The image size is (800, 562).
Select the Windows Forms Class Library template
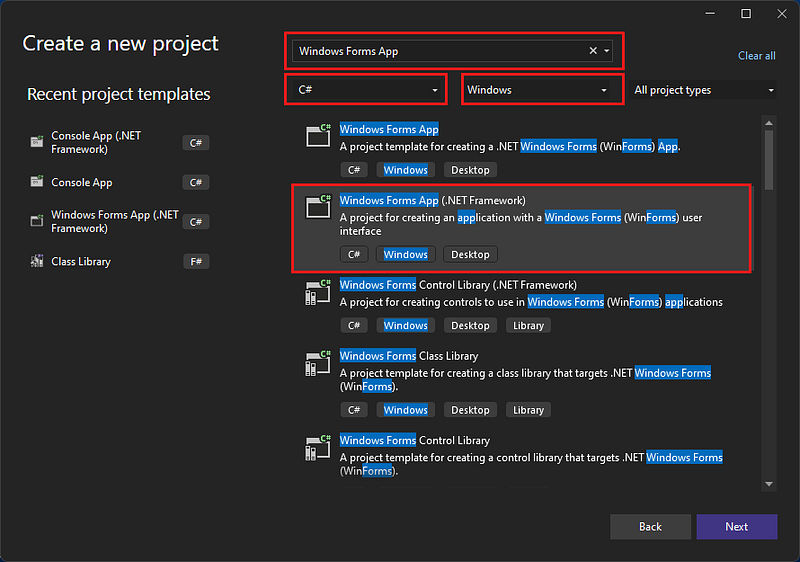[x=521, y=384]
